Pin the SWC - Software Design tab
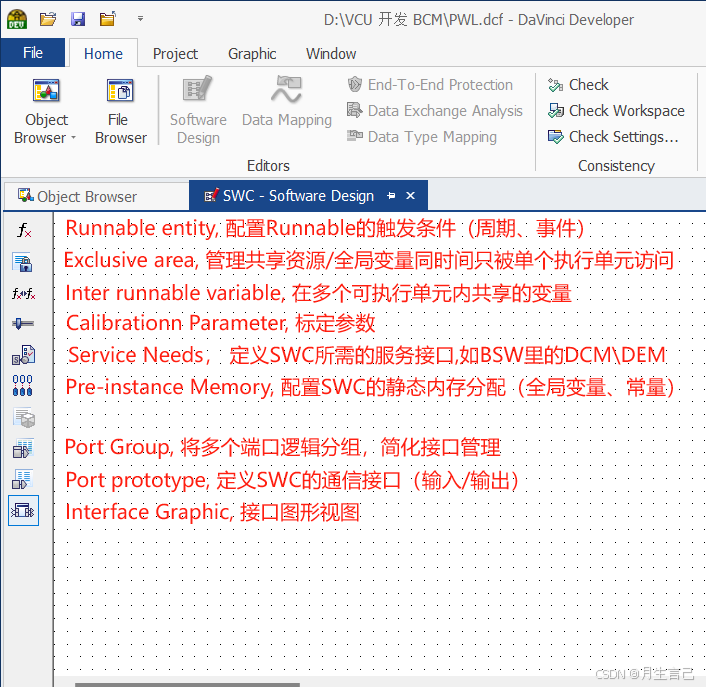This screenshot has width=706, height=687. (391, 196)
